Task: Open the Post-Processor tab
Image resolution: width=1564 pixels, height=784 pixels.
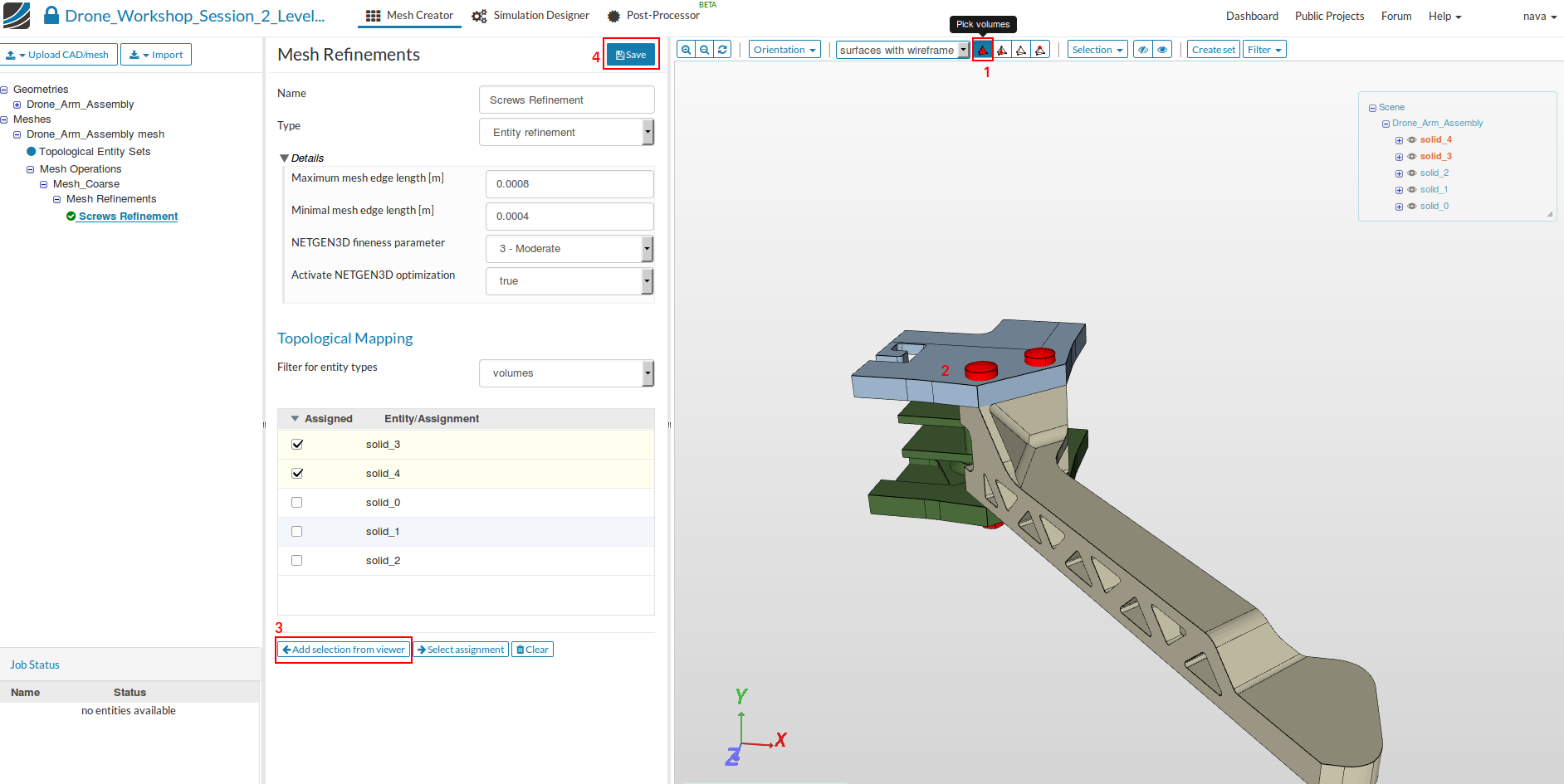Action: pos(653,16)
